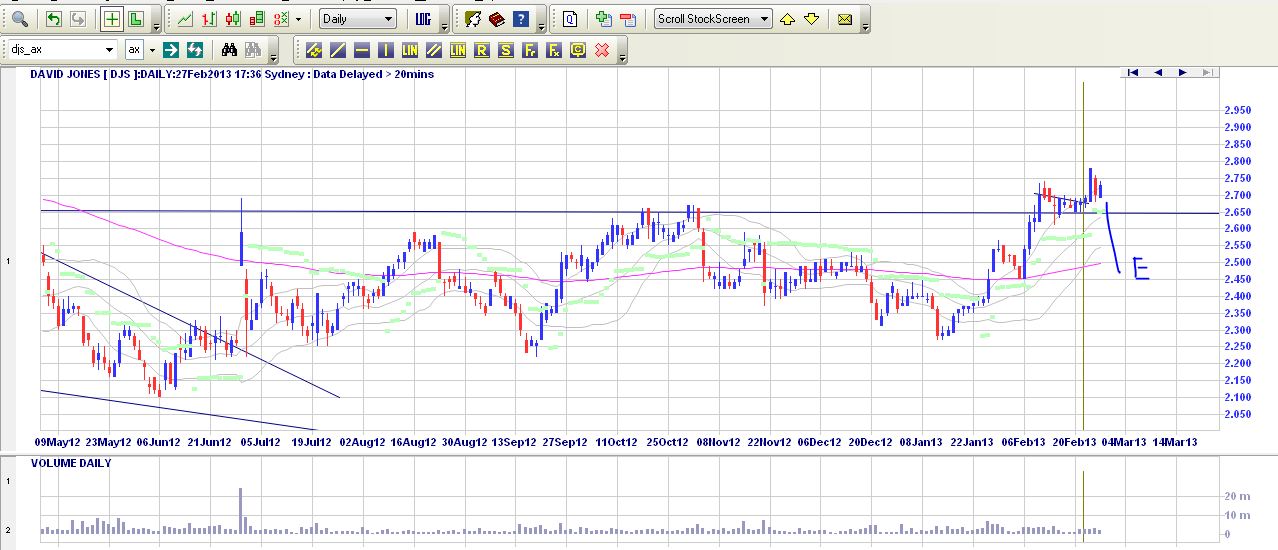Screen dimensions: 1278x550
Task: Switch to candlestick chart type
Action: tap(233, 19)
